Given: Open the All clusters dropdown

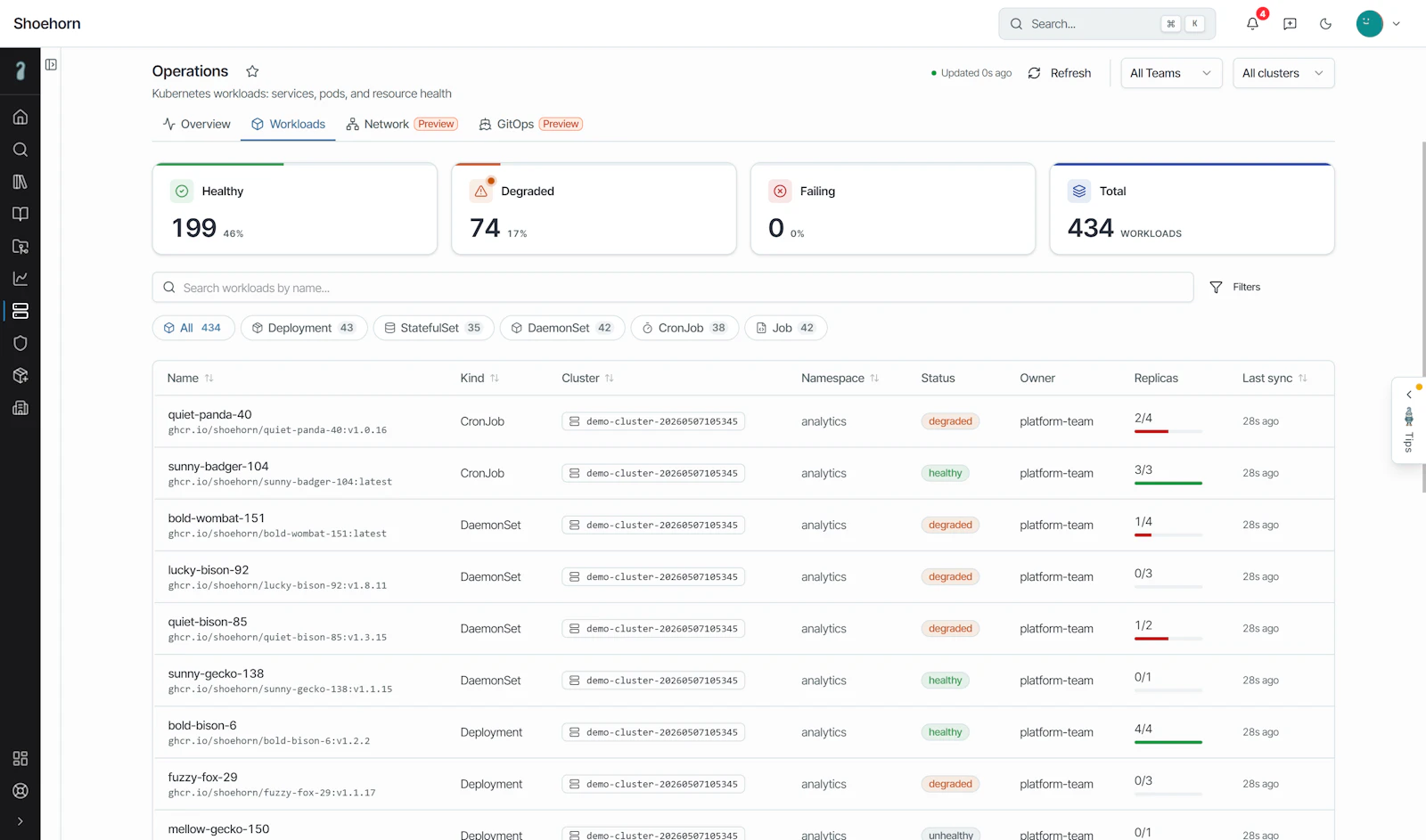Looking at the screenshot, I should click(1283, 73).
